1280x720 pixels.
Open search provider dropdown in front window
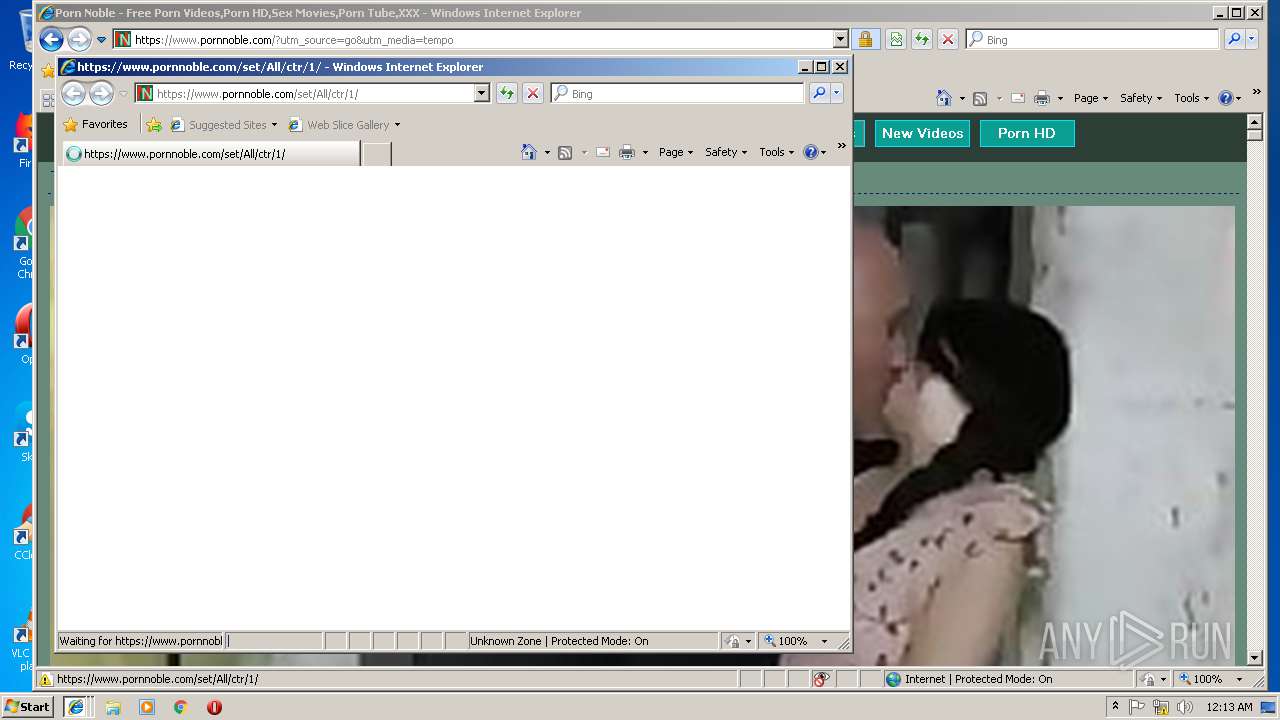tap(837, 93)
